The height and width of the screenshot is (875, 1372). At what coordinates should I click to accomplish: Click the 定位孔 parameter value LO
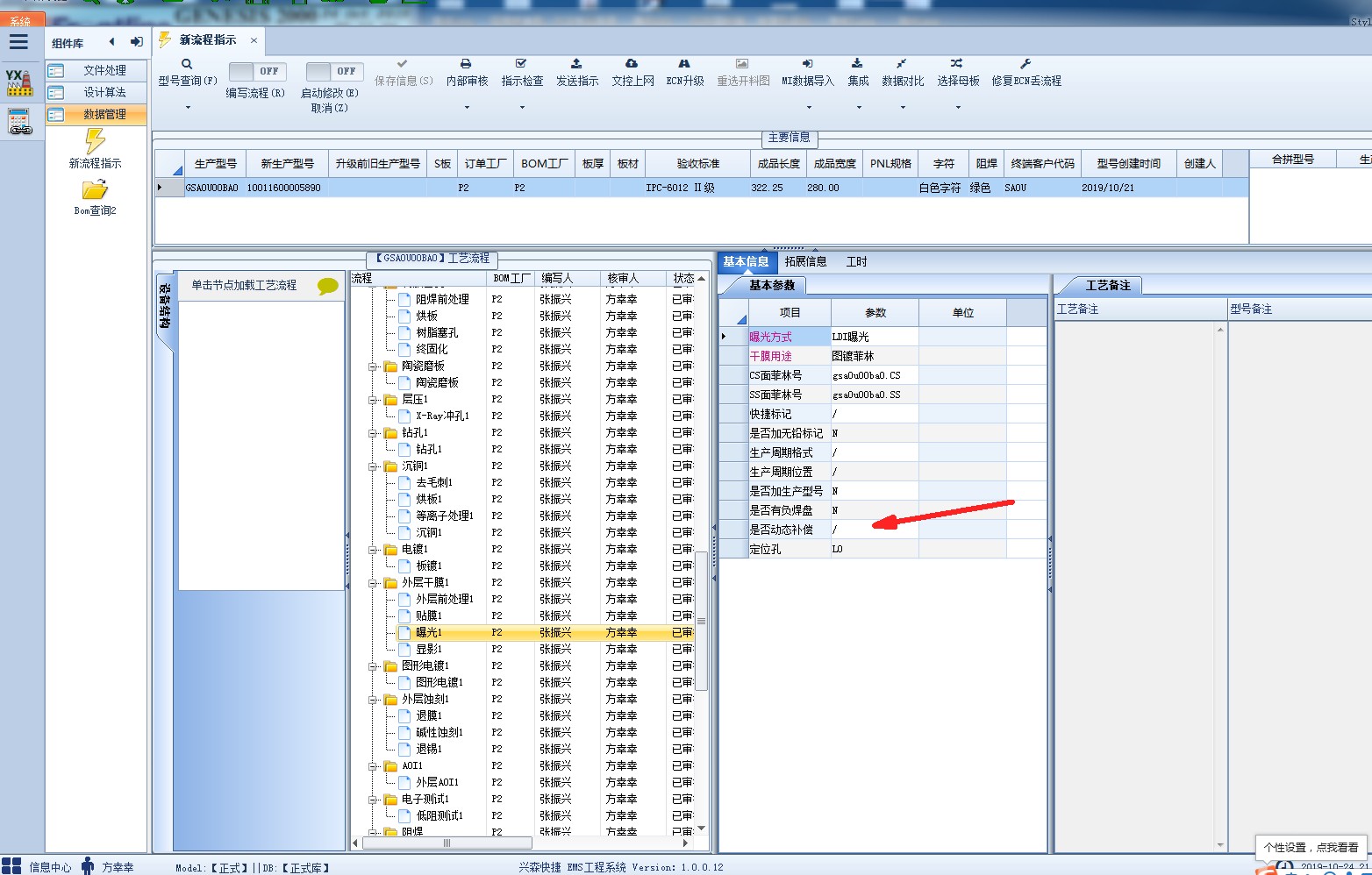pyautogui.click(x=875, y=550)
